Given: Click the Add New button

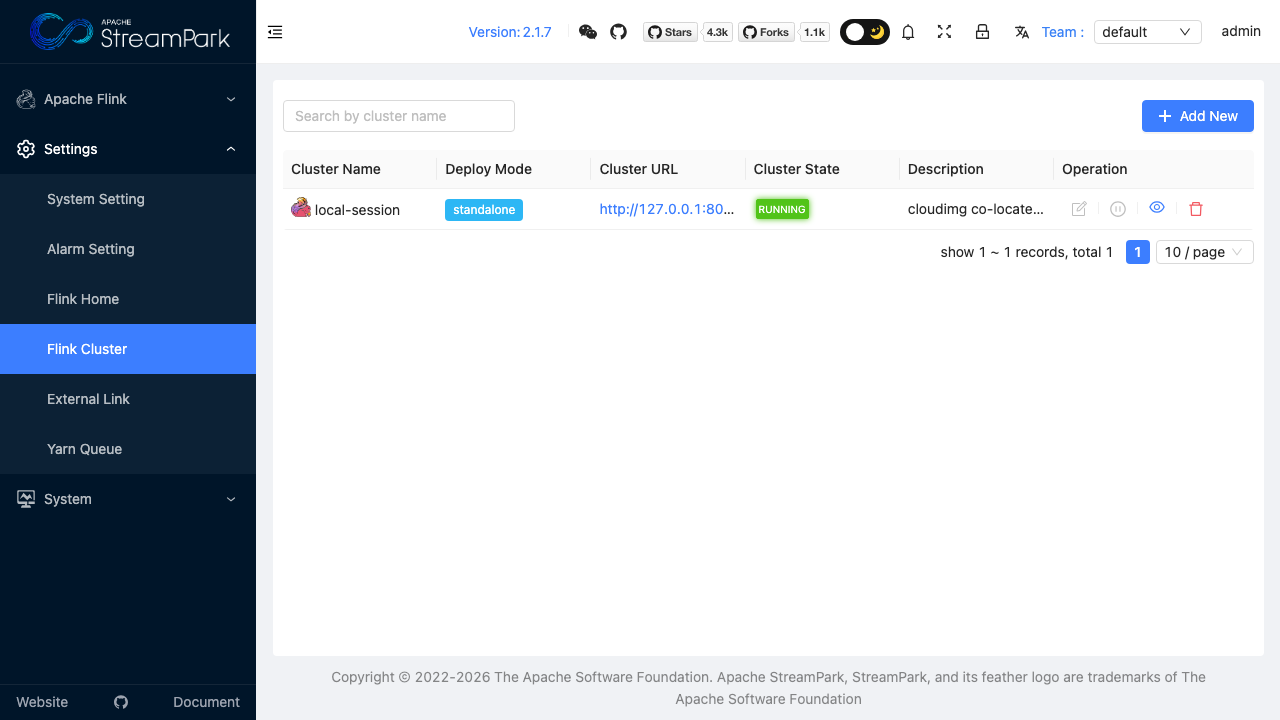Looking at the screenshot, I should tap(1198, 116).
